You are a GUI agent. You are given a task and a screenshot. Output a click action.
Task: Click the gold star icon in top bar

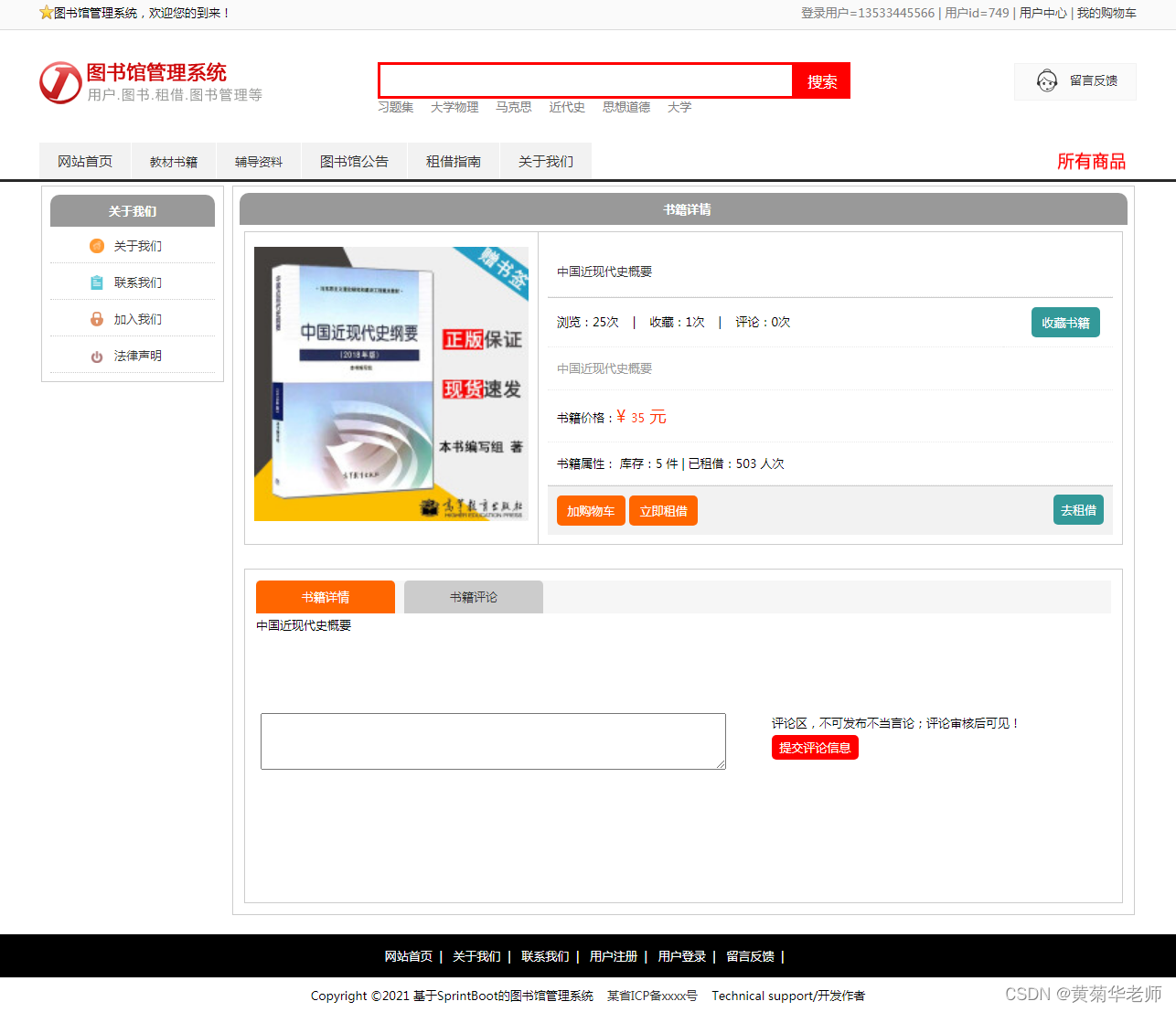coord(46,13)
